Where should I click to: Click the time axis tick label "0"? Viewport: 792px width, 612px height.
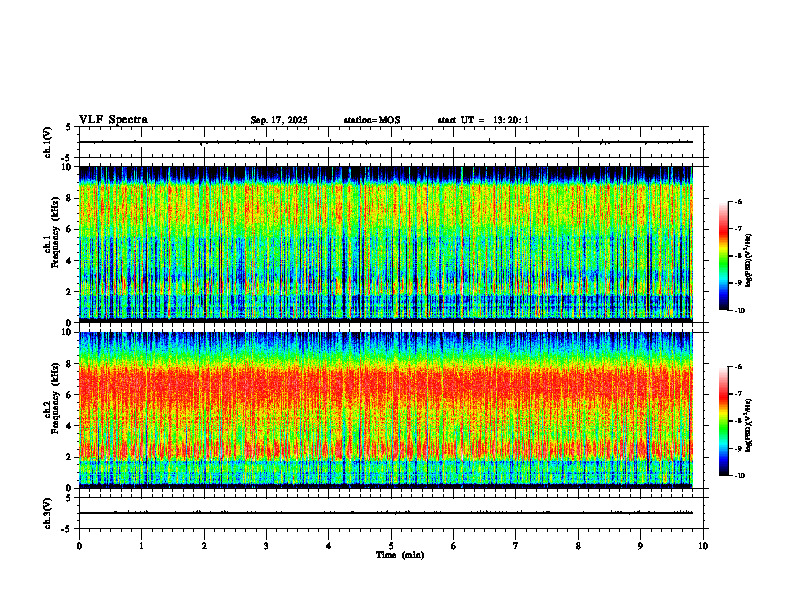(x=79, y=546)
